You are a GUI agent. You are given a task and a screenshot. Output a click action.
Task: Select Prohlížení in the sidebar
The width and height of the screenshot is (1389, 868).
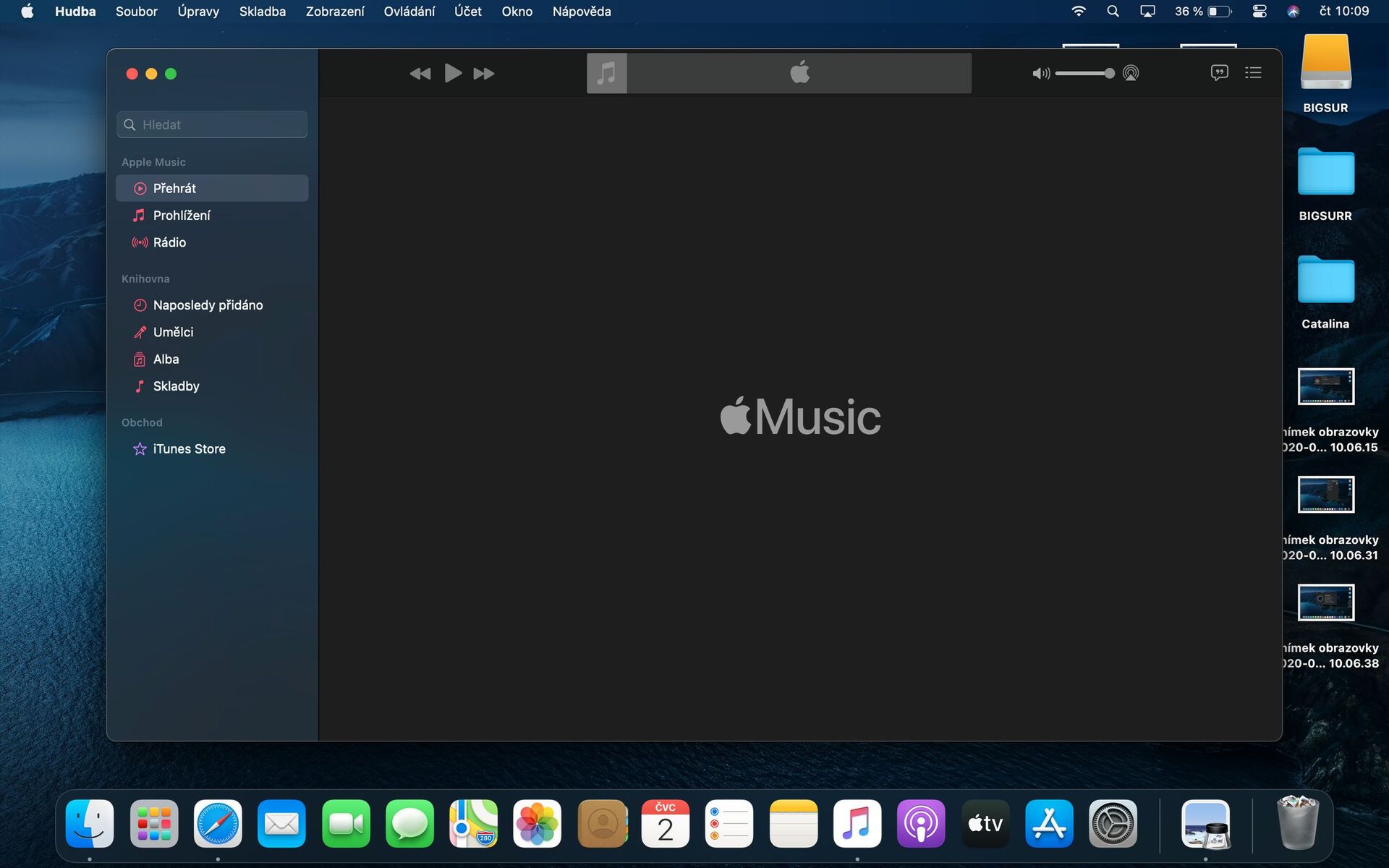tap(182, 215)
